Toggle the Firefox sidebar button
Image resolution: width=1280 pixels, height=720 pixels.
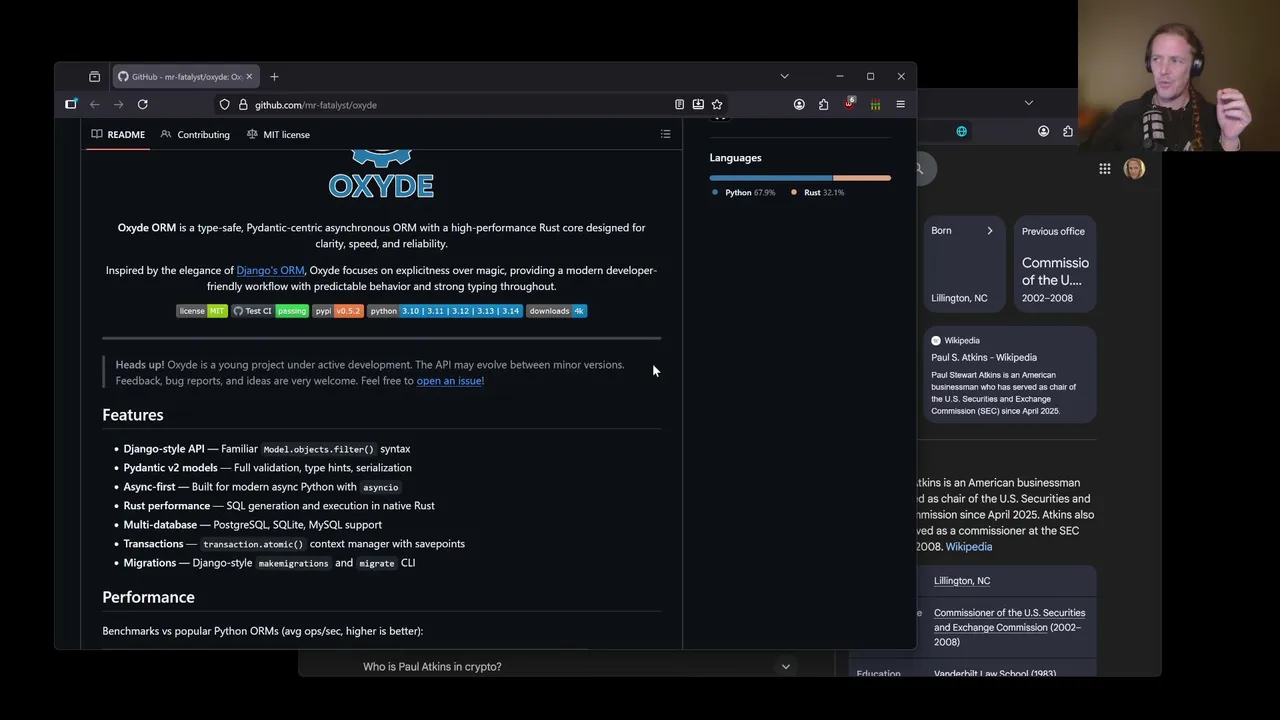point(71,104)
